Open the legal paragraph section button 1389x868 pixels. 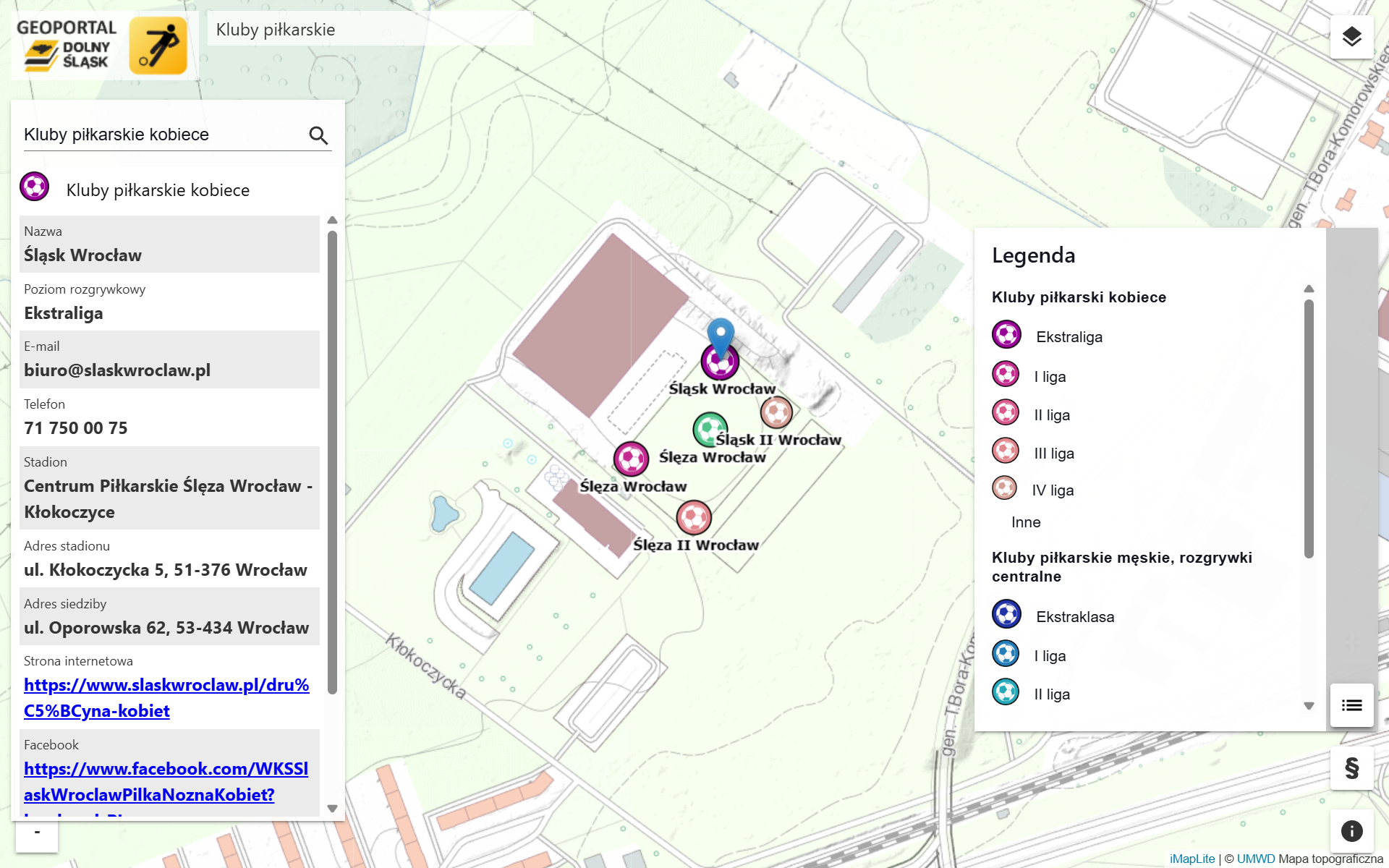1351,768
